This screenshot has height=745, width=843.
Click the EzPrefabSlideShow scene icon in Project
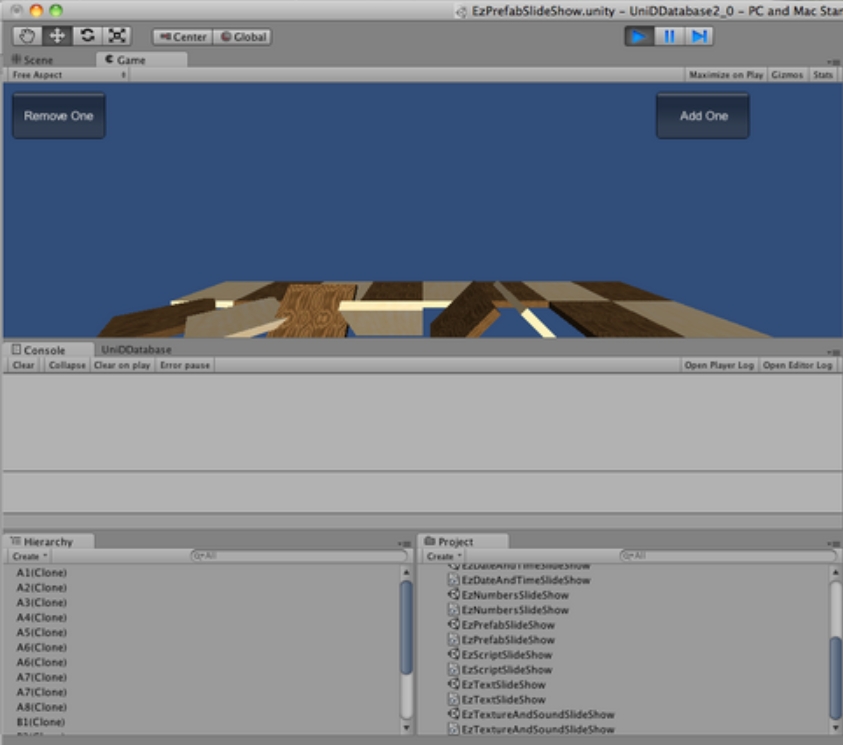coord(453,625)
